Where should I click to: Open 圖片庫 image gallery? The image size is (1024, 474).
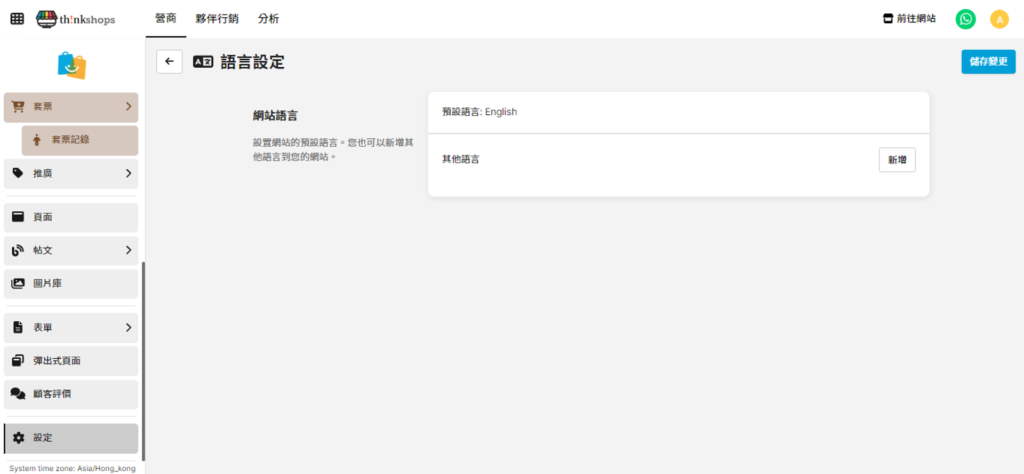(71, 284)
